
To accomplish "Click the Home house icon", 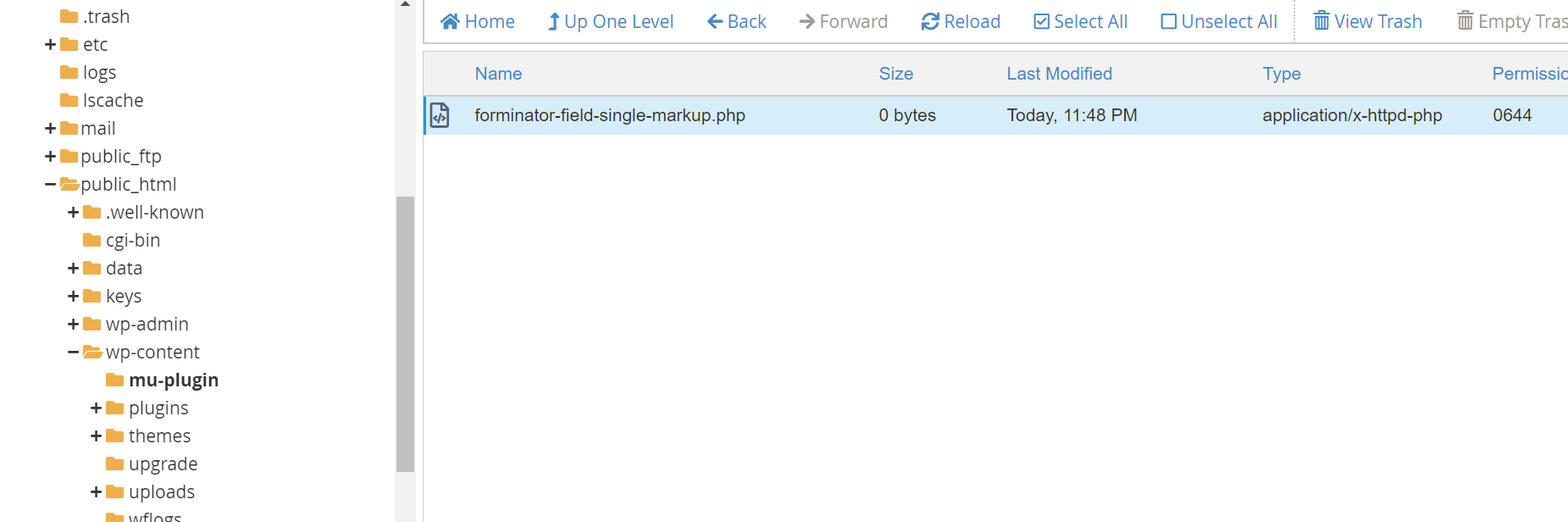I will (x=450, y=21).
